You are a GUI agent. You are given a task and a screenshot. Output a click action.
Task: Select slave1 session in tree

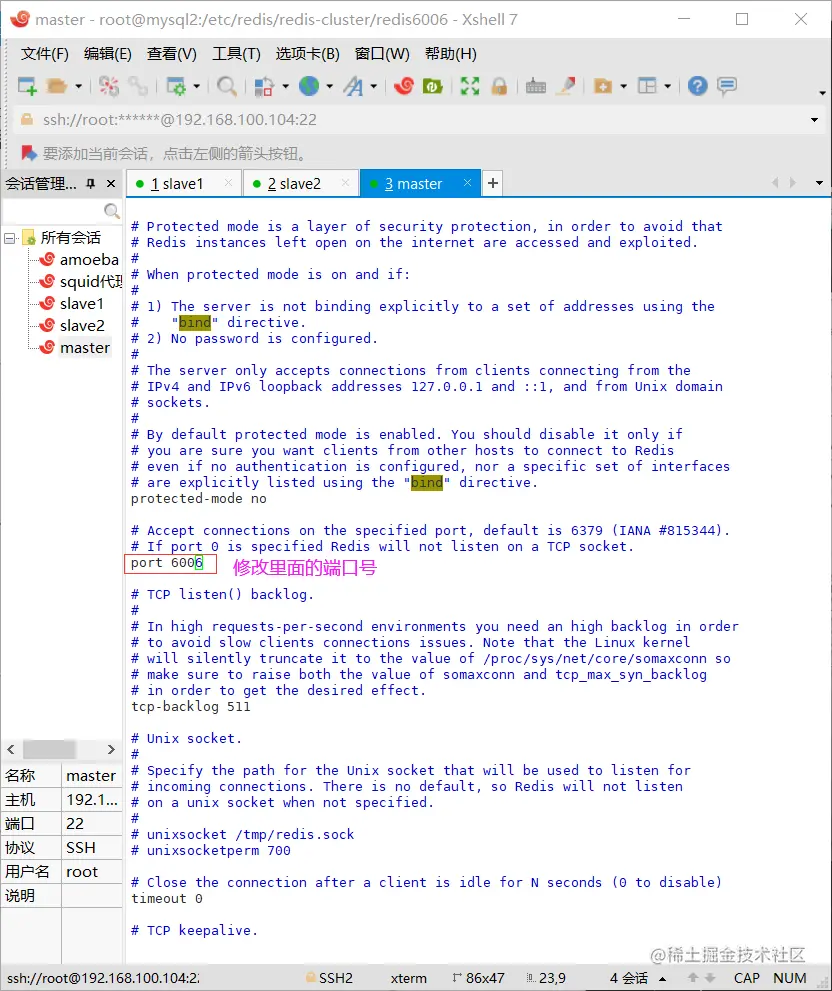(81, 304)
